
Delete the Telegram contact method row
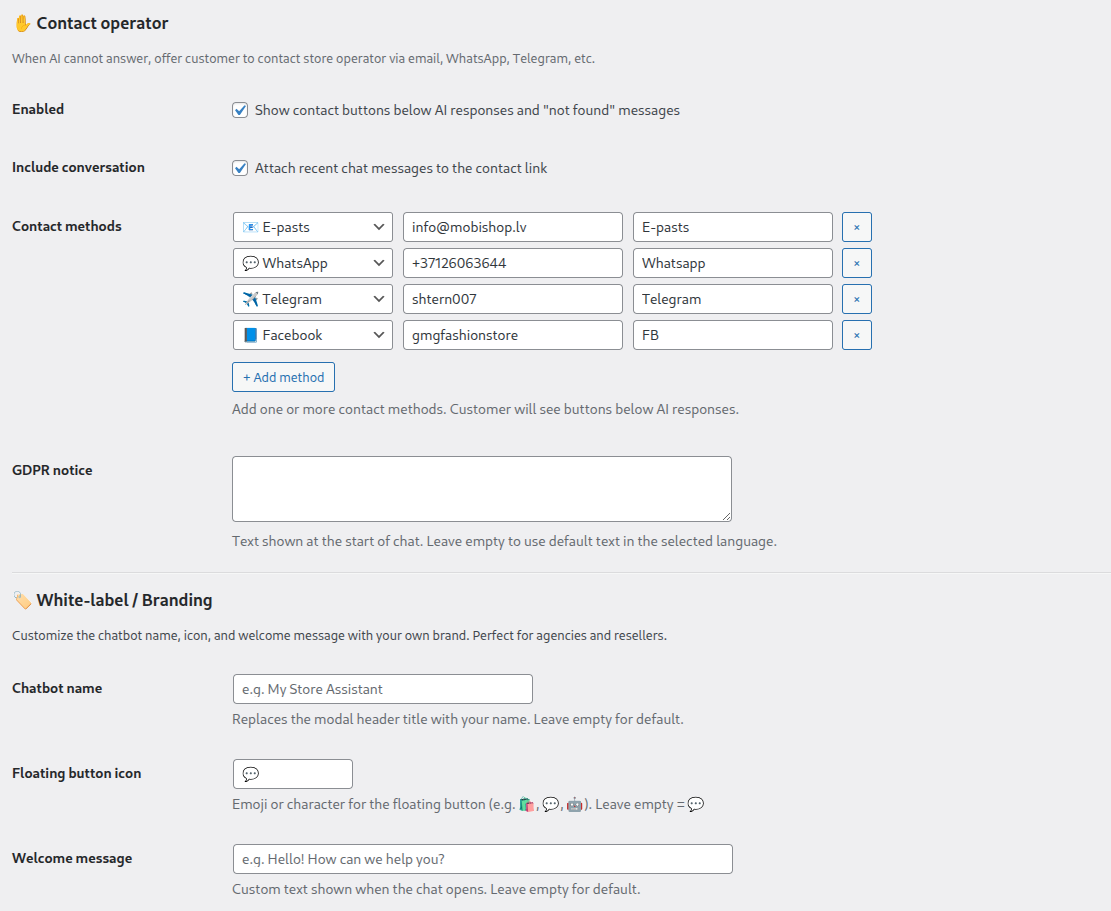(x=857, y=300)
